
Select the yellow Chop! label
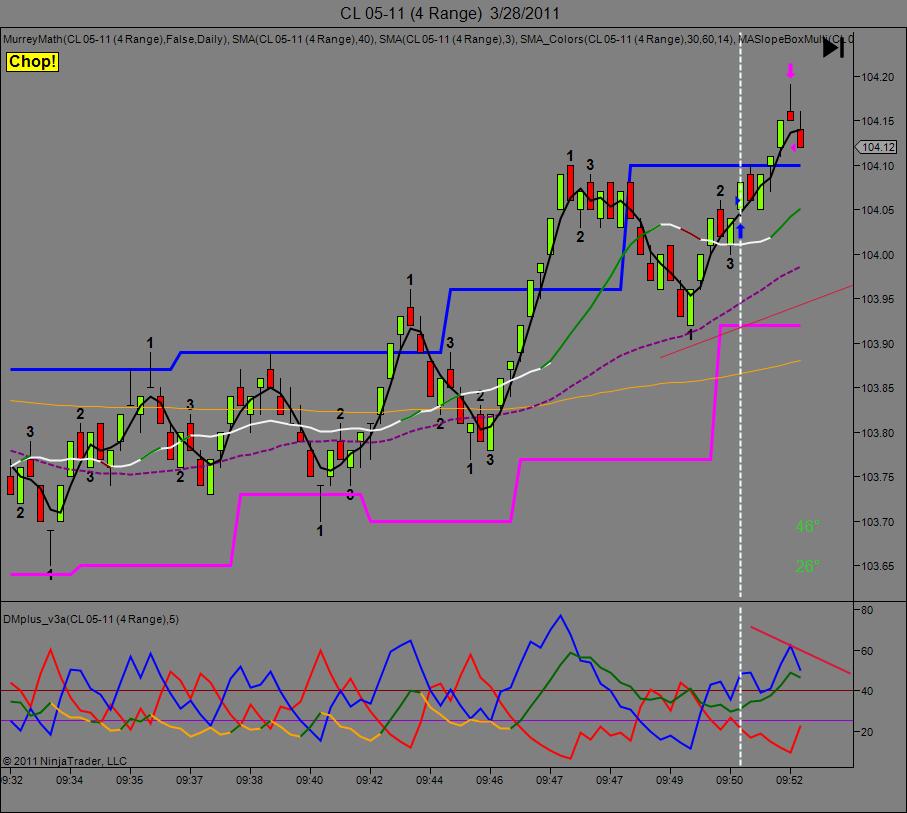(32, 61)
